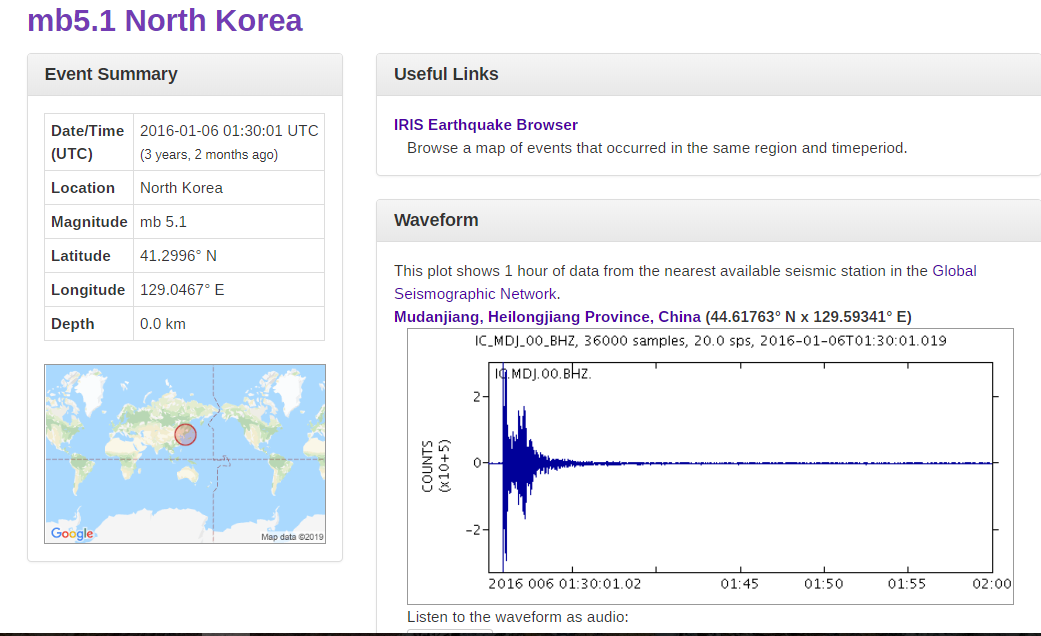Viewport: 1041px width, 636px height.
Task: Click the Map data ©2019 attribution
Action: click(x=292, y=537)
